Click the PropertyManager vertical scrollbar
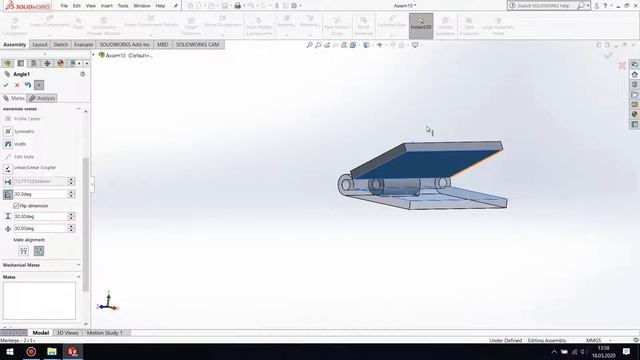Image resolution: width=640 pixels, height=360 pixels. pyautogui.click(x=86, y=224)
